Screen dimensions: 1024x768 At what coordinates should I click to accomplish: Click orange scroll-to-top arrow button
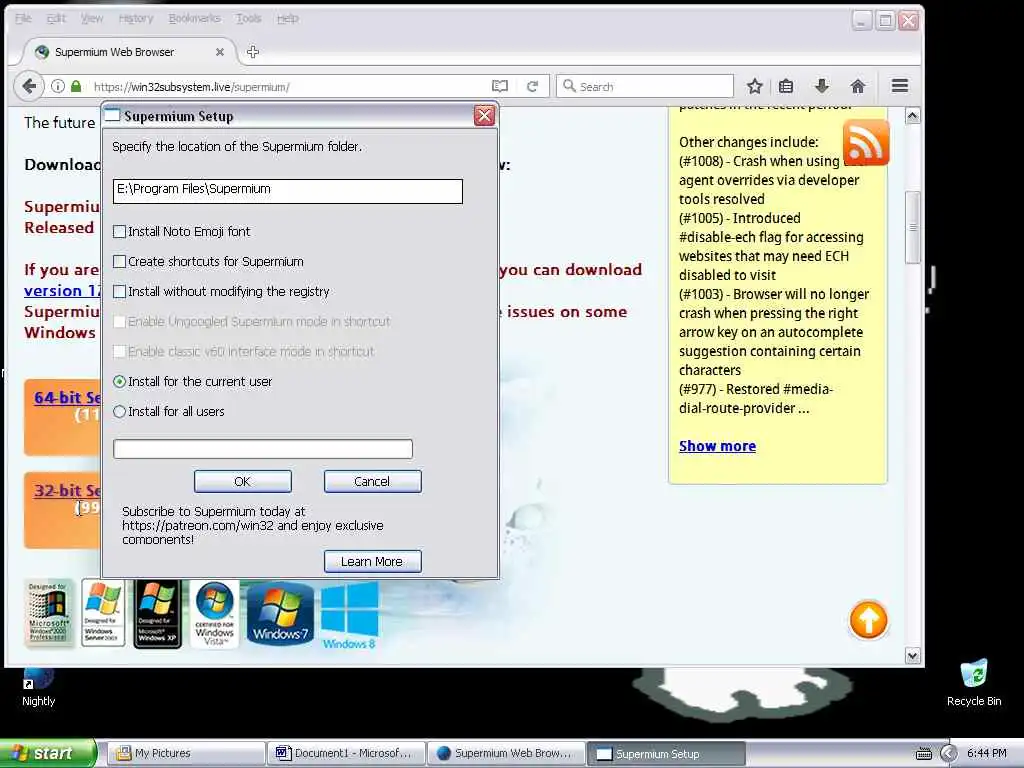click(x=868, y=620)
